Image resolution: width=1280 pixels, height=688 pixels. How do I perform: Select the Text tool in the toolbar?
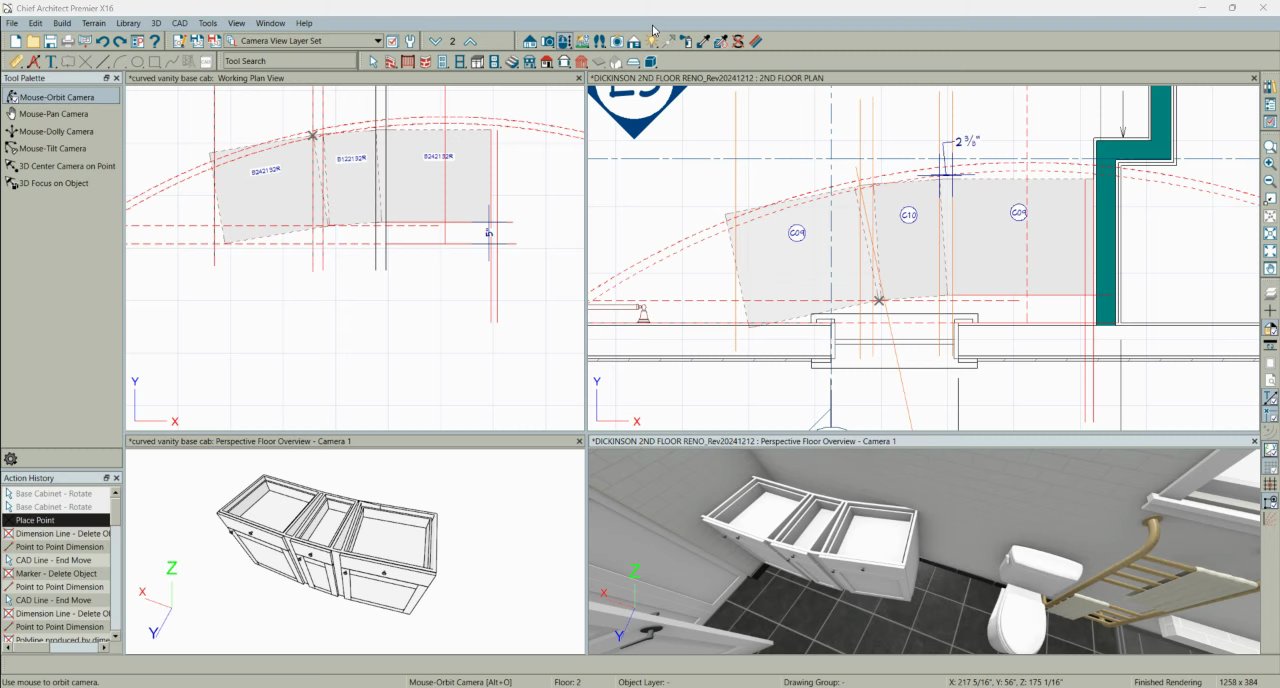51,62
